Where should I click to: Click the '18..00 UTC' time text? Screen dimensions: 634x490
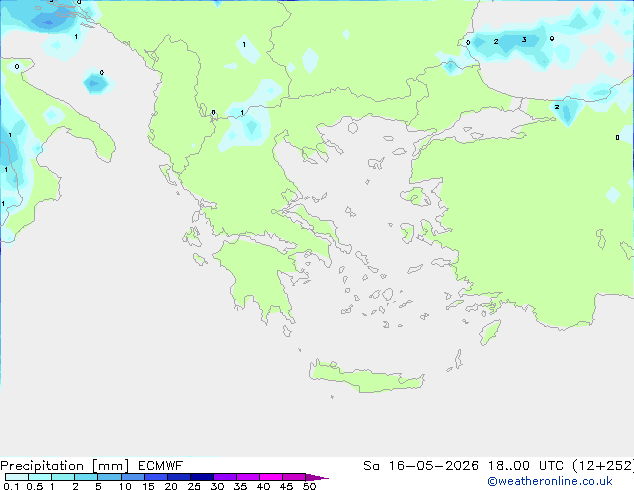click(x=526, y=466)
